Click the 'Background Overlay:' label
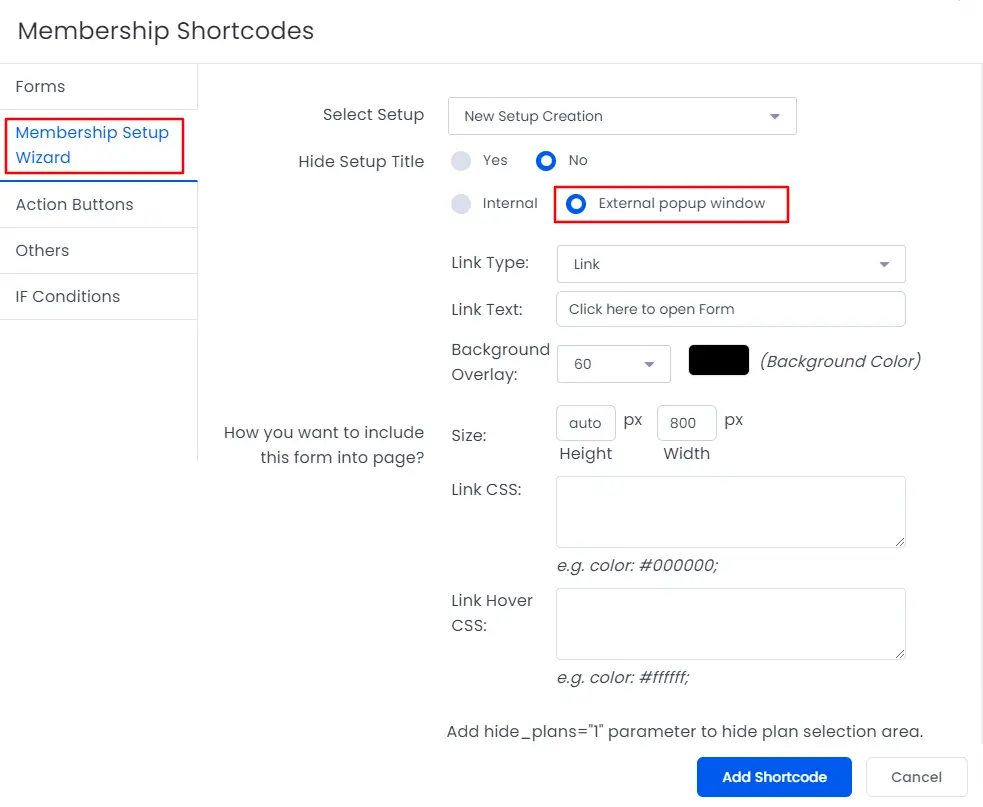 (x=500, y=362)
